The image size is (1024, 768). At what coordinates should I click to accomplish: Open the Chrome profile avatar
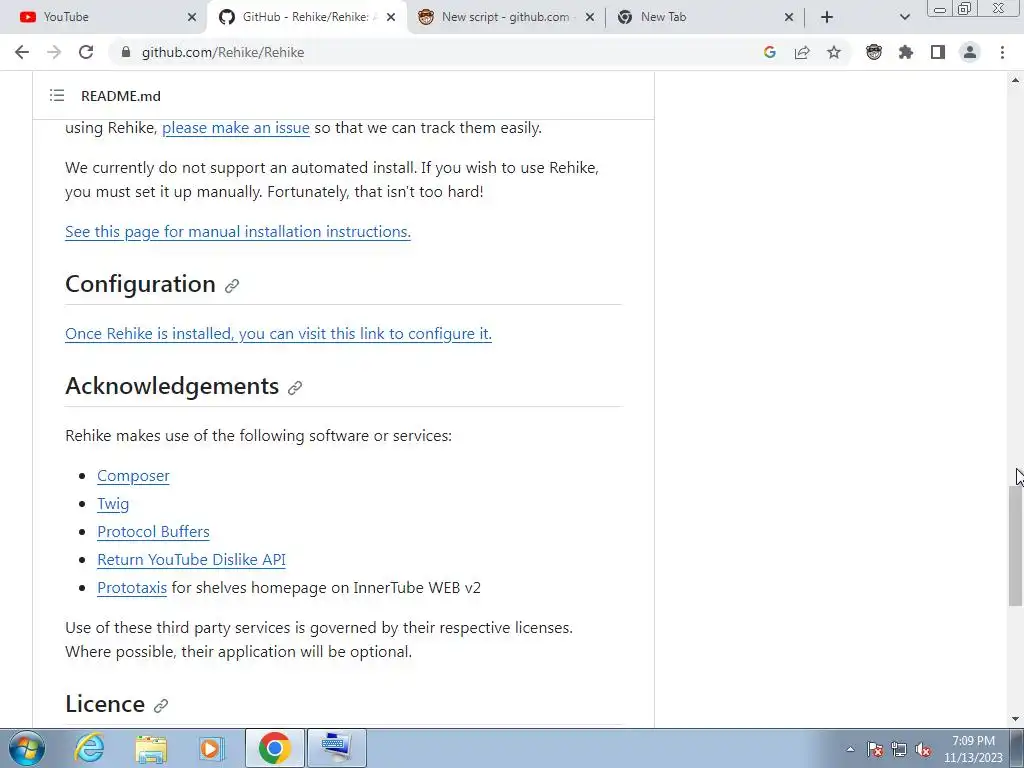(970, 52)
